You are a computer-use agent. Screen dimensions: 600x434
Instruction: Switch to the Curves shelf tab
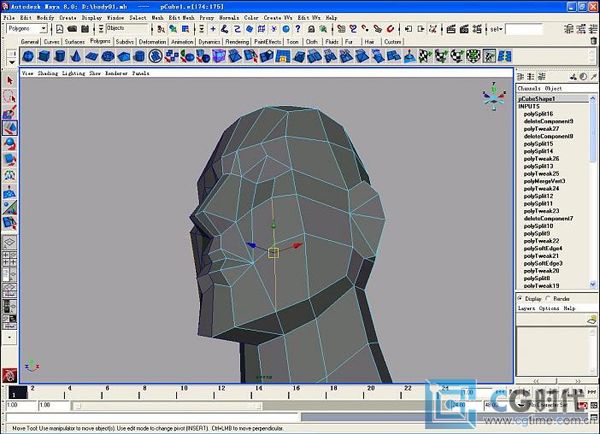[x=51, y=42]
